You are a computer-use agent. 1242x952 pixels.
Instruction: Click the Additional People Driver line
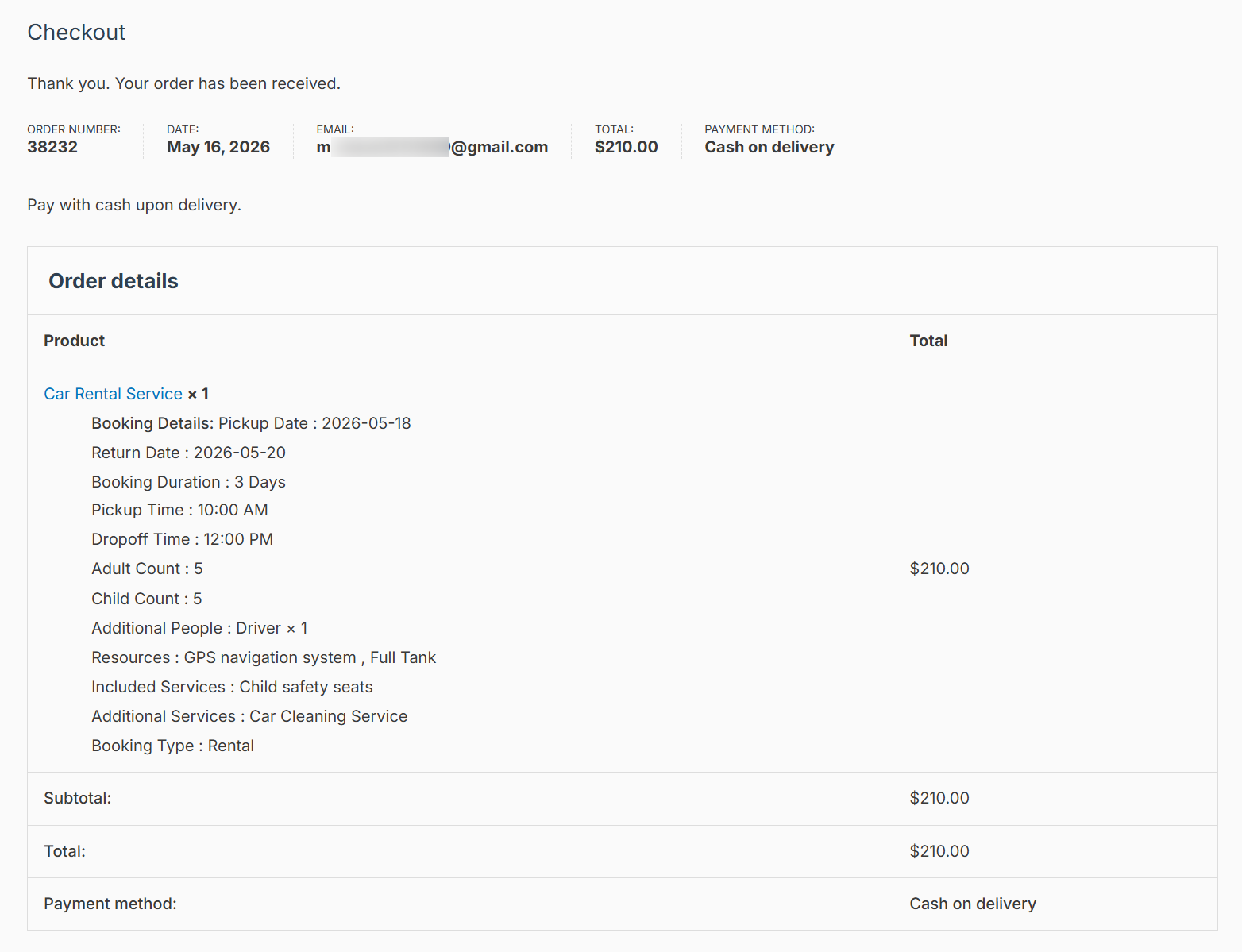[x=199, y=628]
